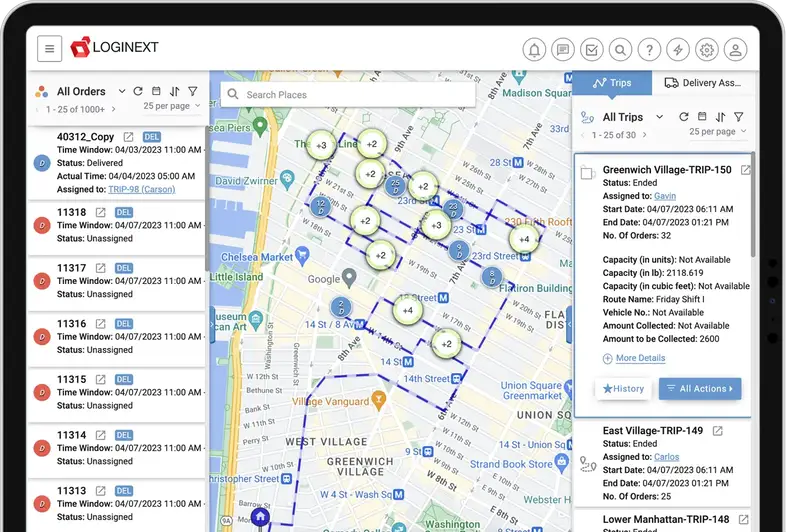Screen dimensions: 786x532
Task: Select the Greenwich Village-TRIP-150 checkbox
Action: pos(587,172)
